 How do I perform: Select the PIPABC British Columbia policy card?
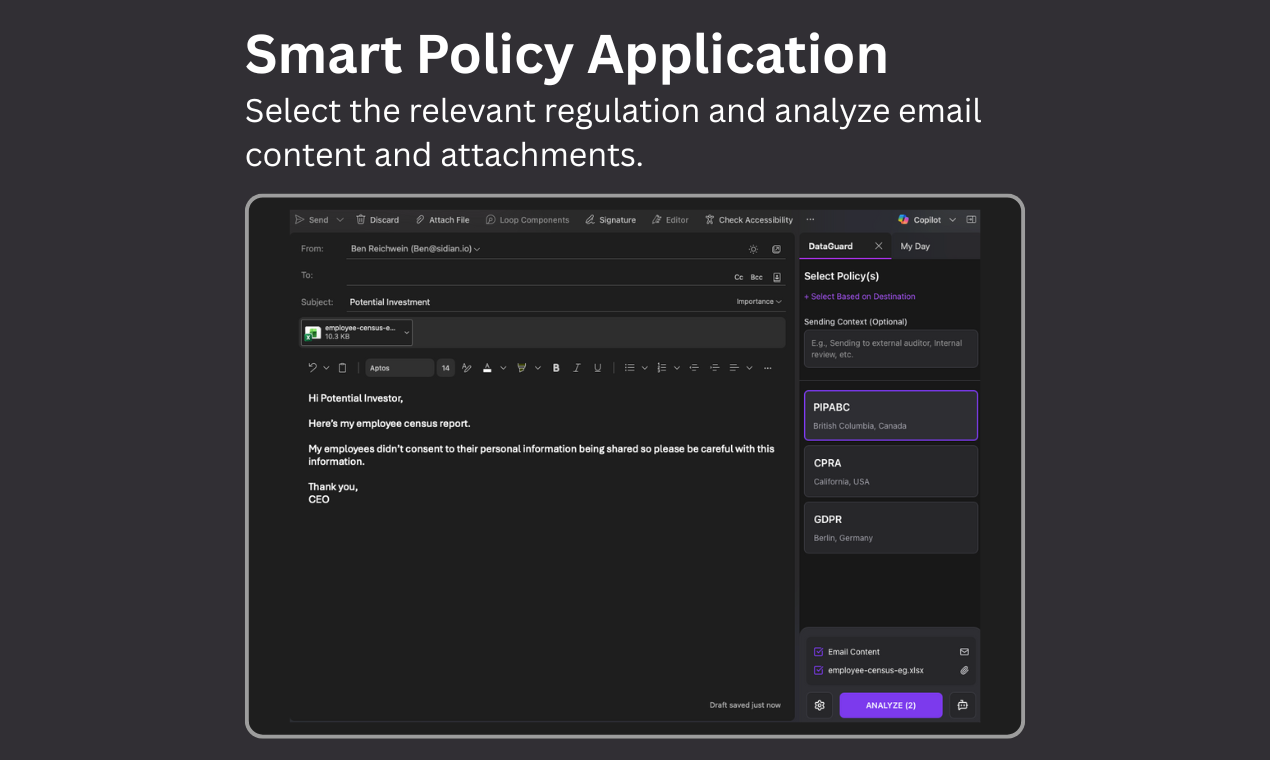click(890, 414)
